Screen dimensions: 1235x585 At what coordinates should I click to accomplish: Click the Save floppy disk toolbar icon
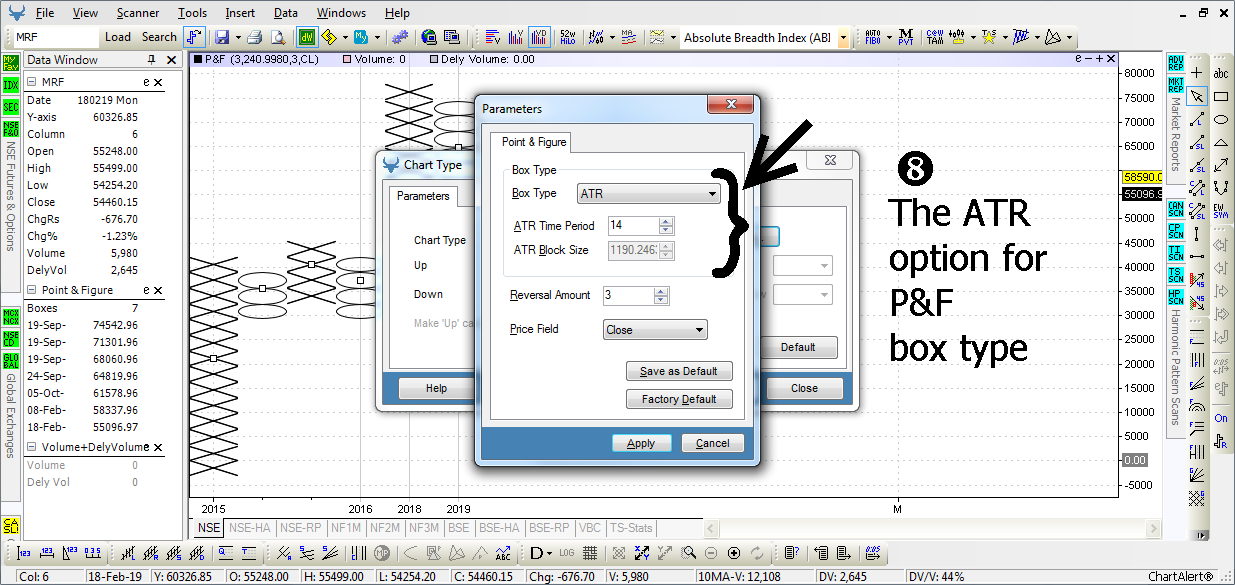[x=221, y=37]
